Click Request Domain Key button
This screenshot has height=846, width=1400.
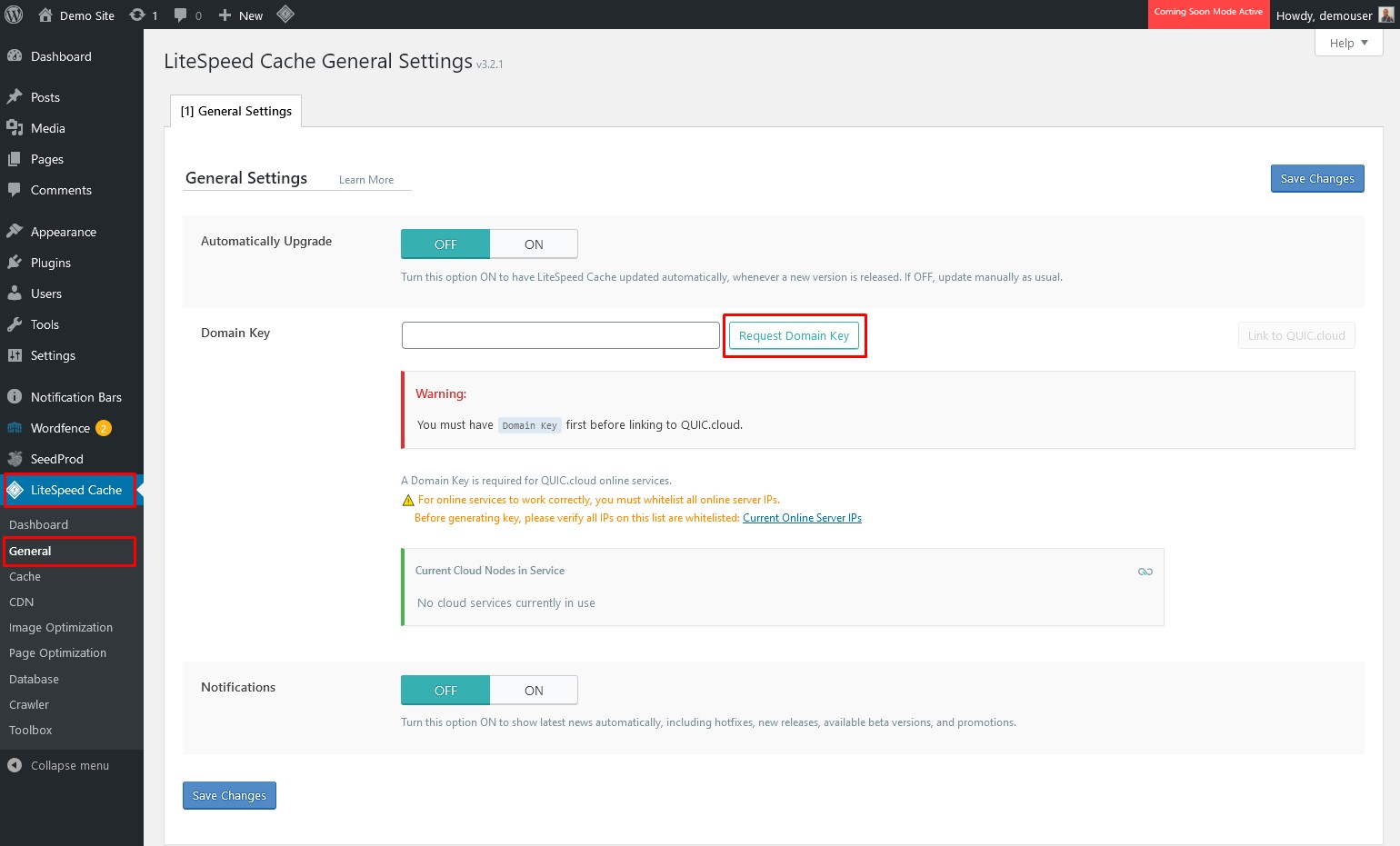click(794, 335)
